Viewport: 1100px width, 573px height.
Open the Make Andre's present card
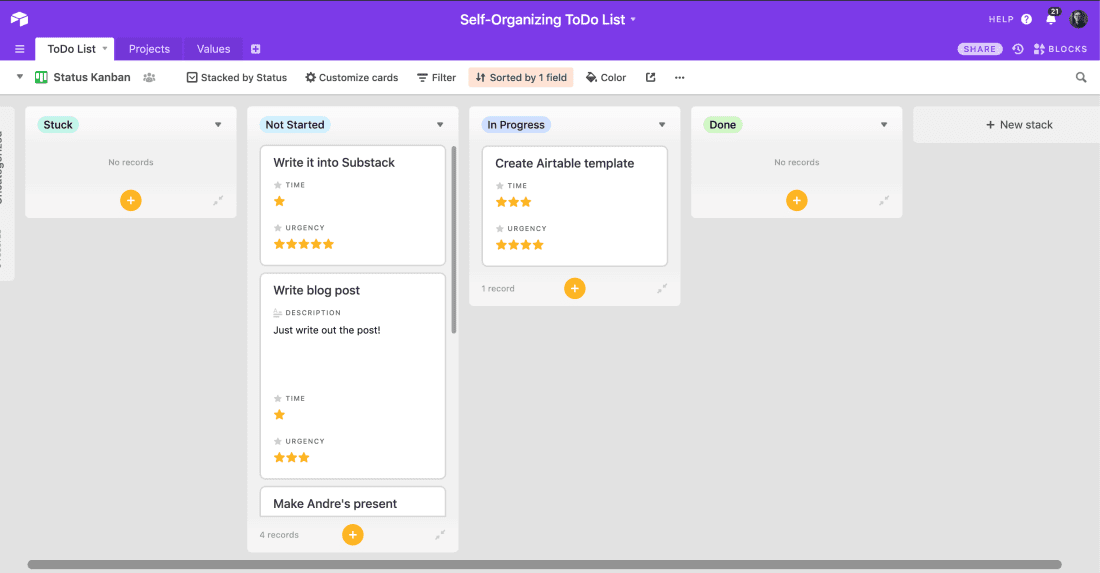click(x=353, y=502)
